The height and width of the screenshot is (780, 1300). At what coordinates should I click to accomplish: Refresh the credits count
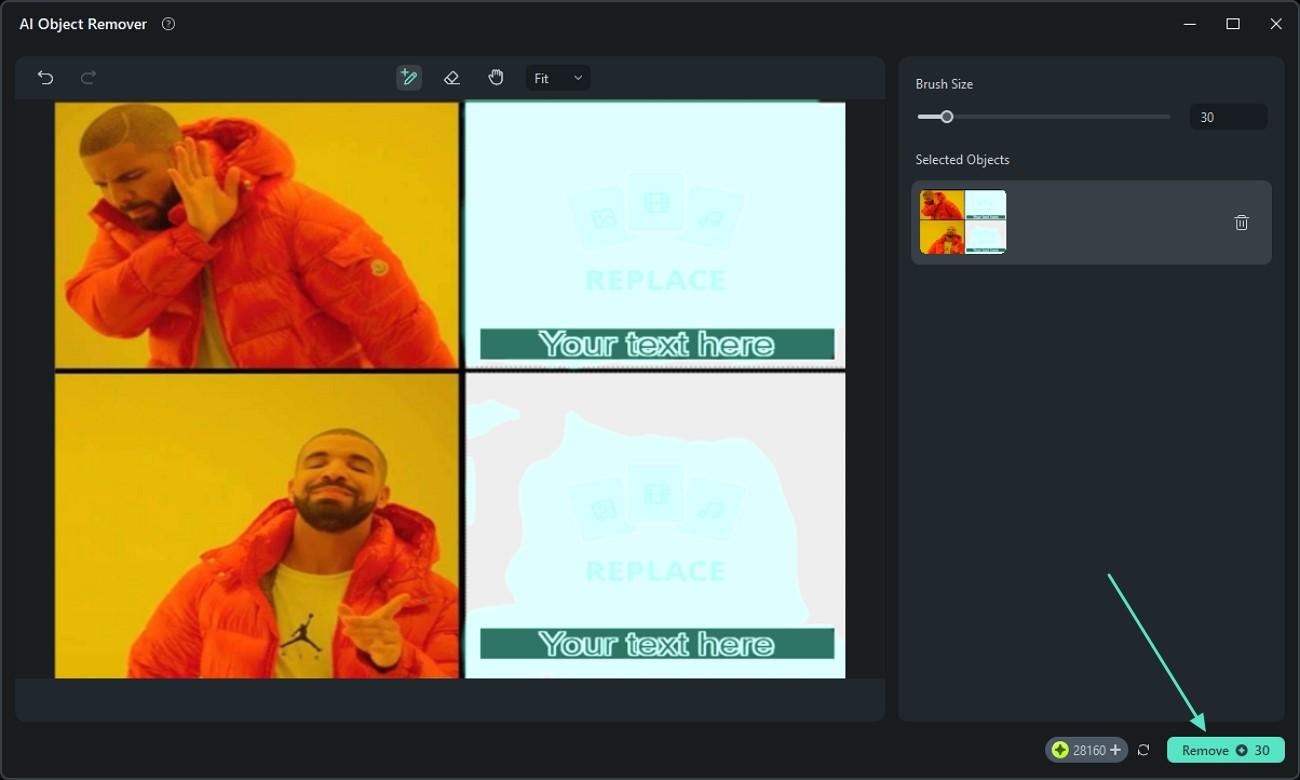[x=1143, y=750]
